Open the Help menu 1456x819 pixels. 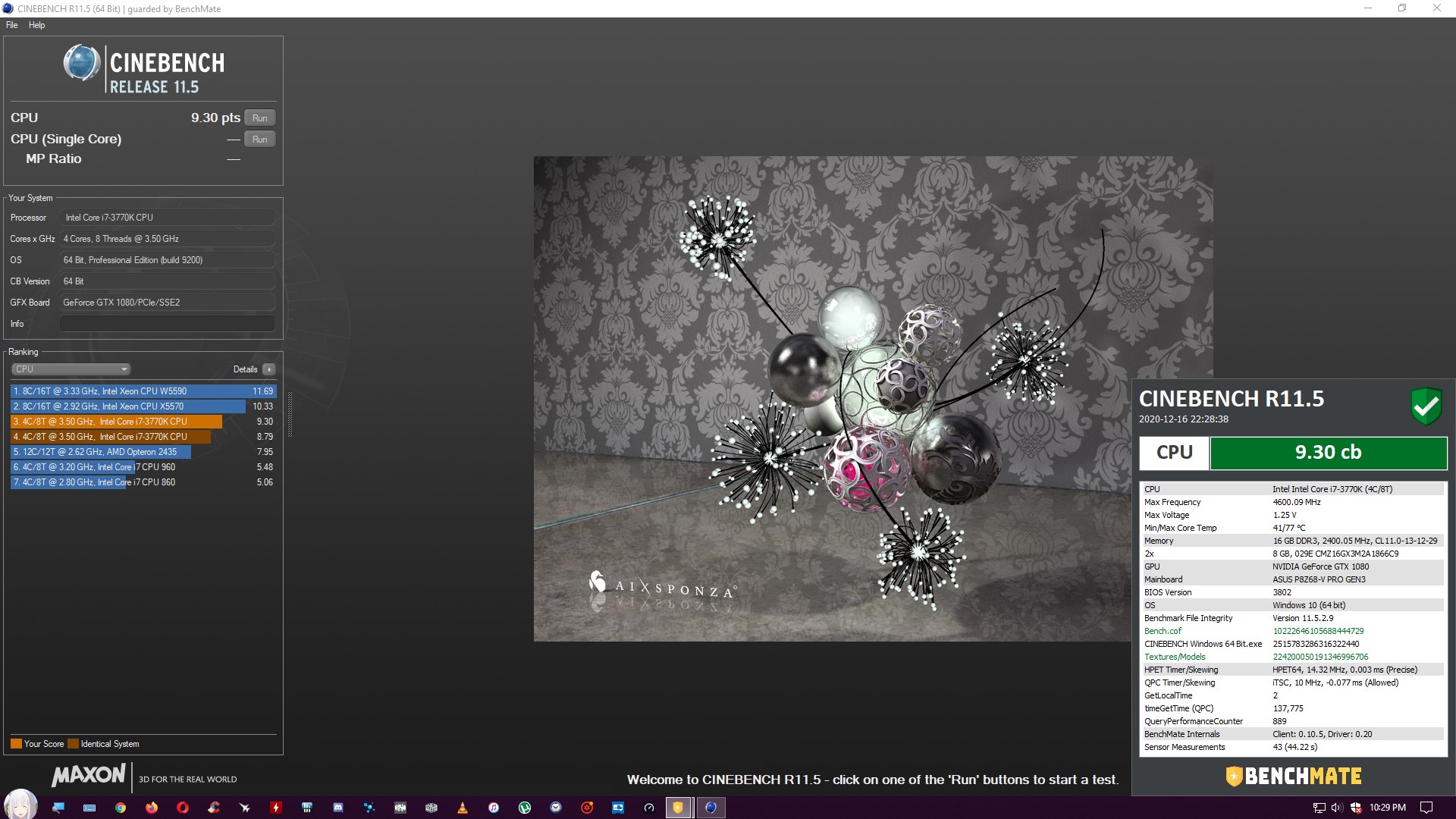(x=36, y=25)
